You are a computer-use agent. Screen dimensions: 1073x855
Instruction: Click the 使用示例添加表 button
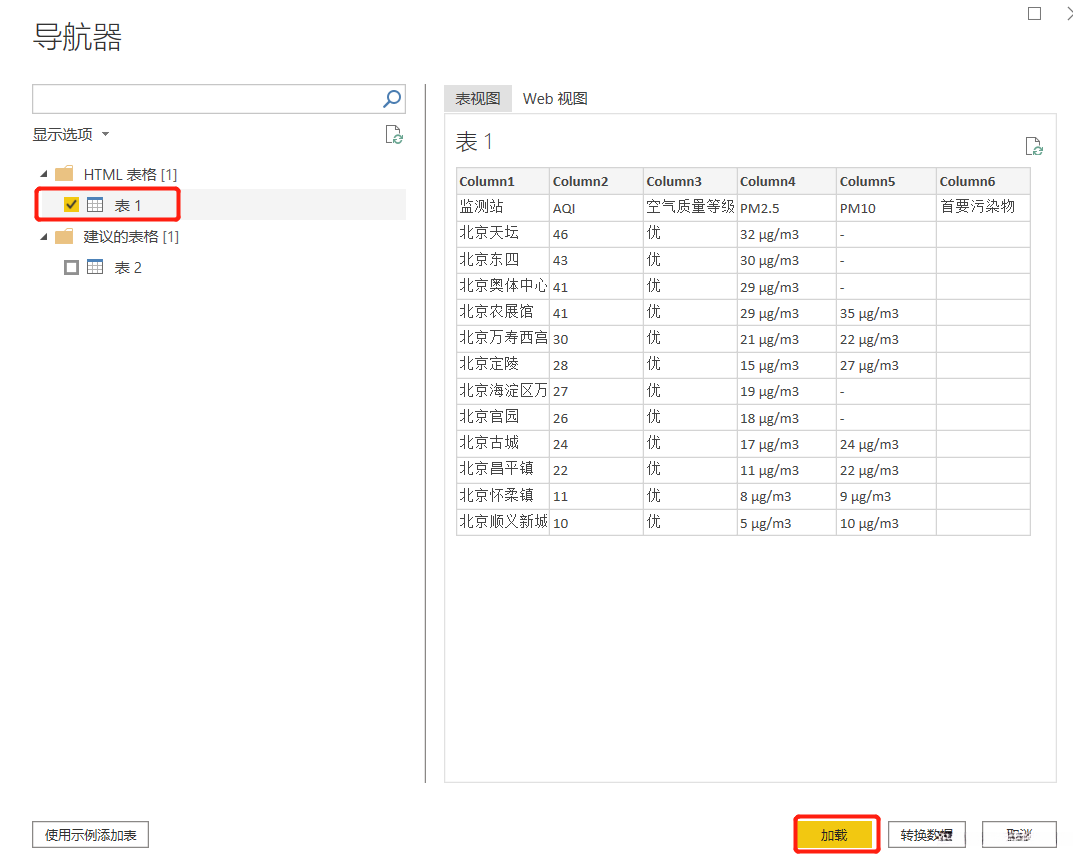pos(90,835)
